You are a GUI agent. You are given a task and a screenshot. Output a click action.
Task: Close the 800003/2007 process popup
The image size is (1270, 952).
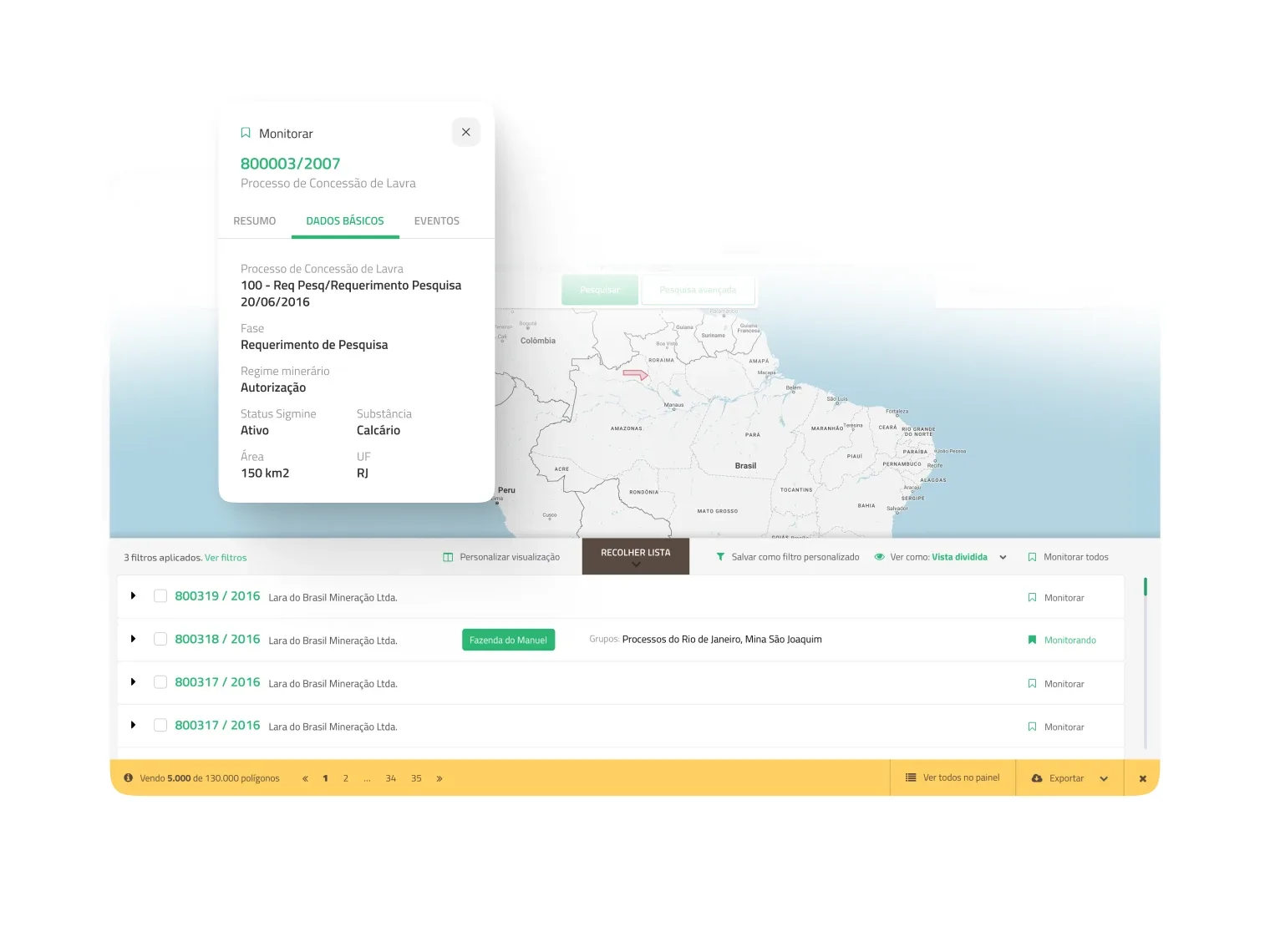466,132
